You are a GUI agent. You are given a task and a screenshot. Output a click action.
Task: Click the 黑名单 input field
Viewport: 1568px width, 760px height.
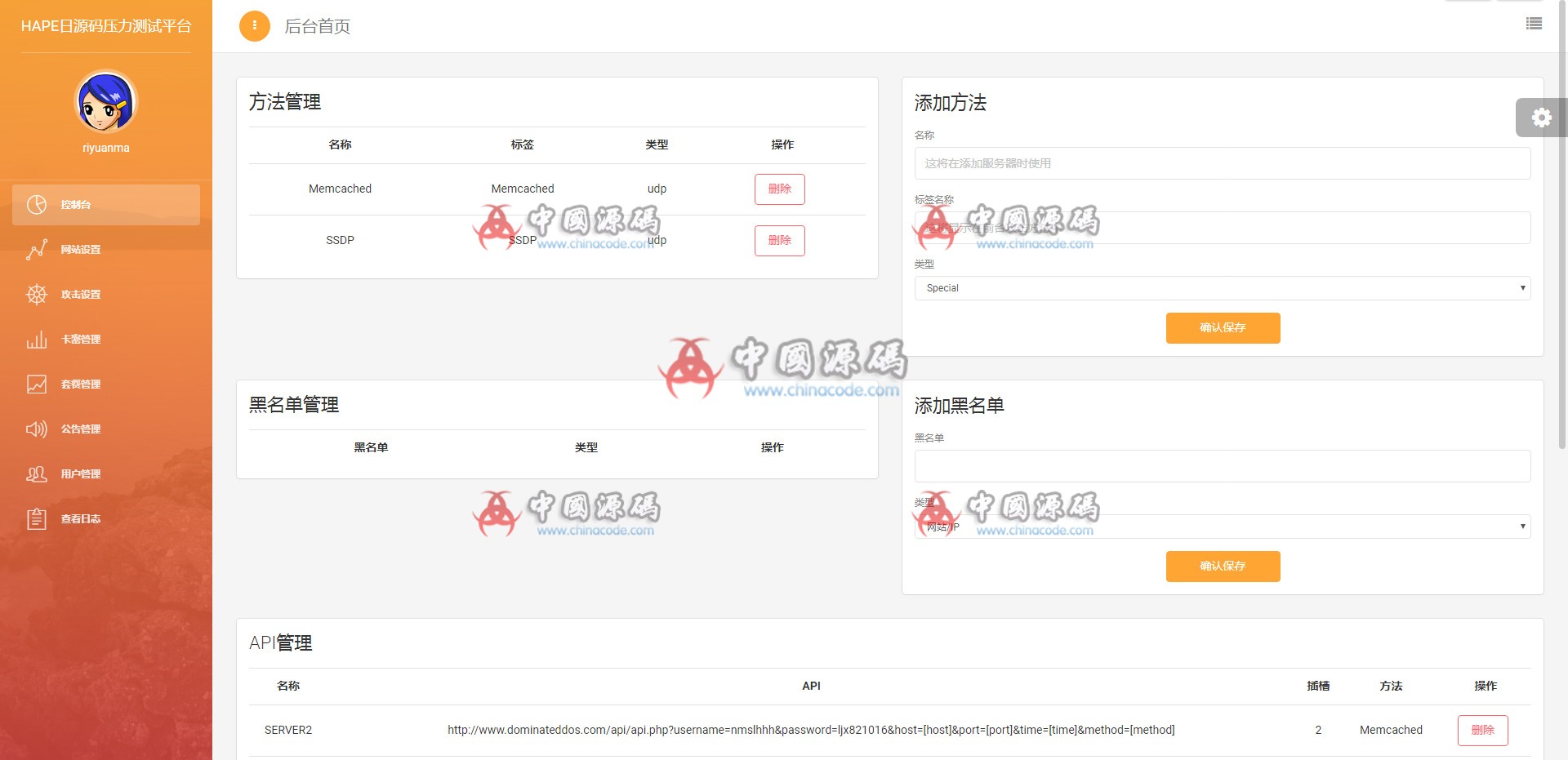click(x=1223, y=465)
